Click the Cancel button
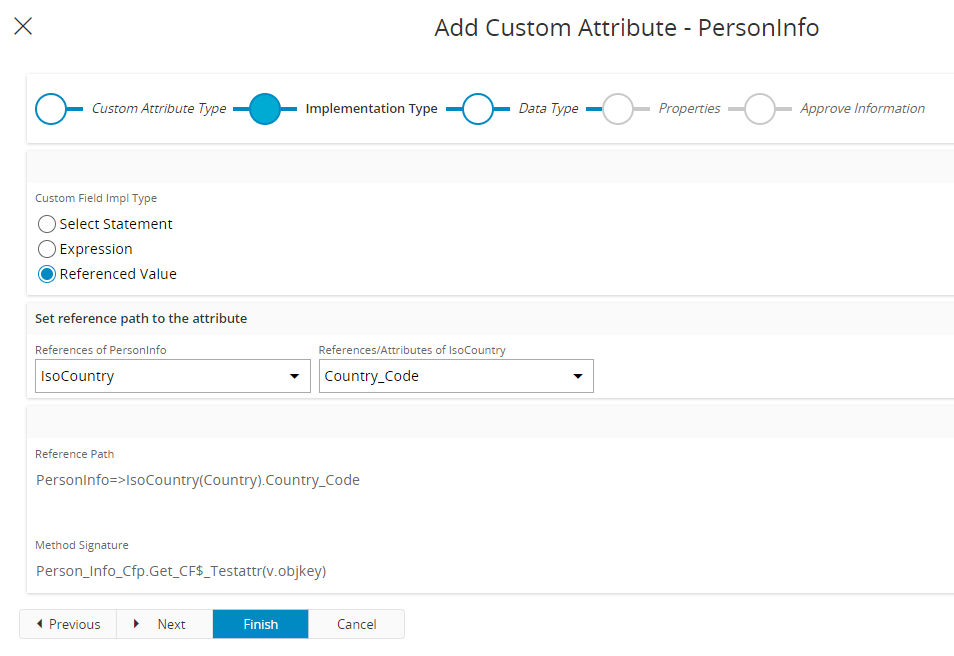This screenshot has height=656, width=954. coord(356,623)
